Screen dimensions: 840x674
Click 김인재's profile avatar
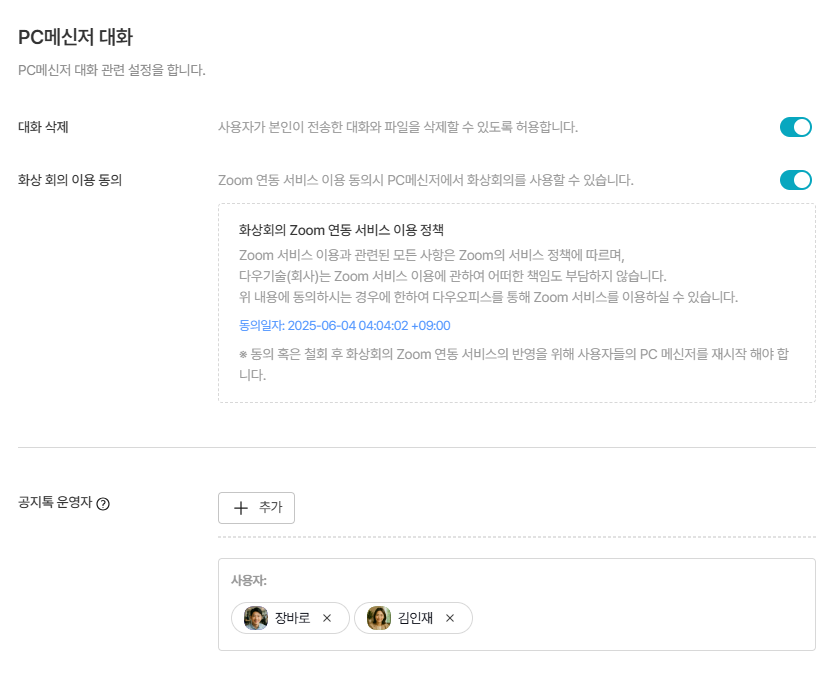pyautogui.click(x=379, y=618)
